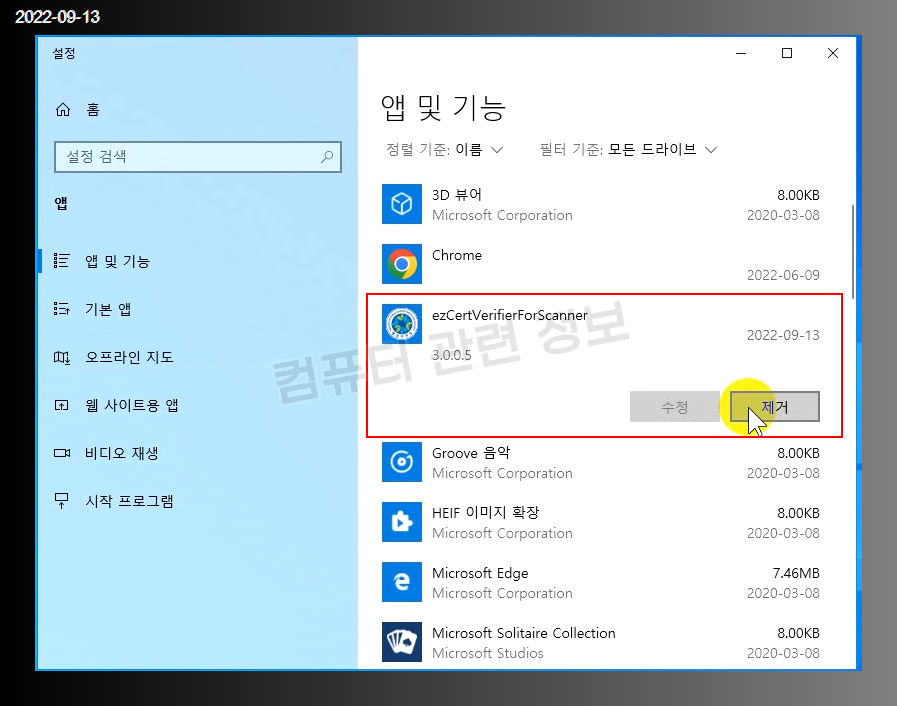This screenshot has height=706, width=897.
Task: Minimize the 설정 window
Action: click(x=741, y=53)
